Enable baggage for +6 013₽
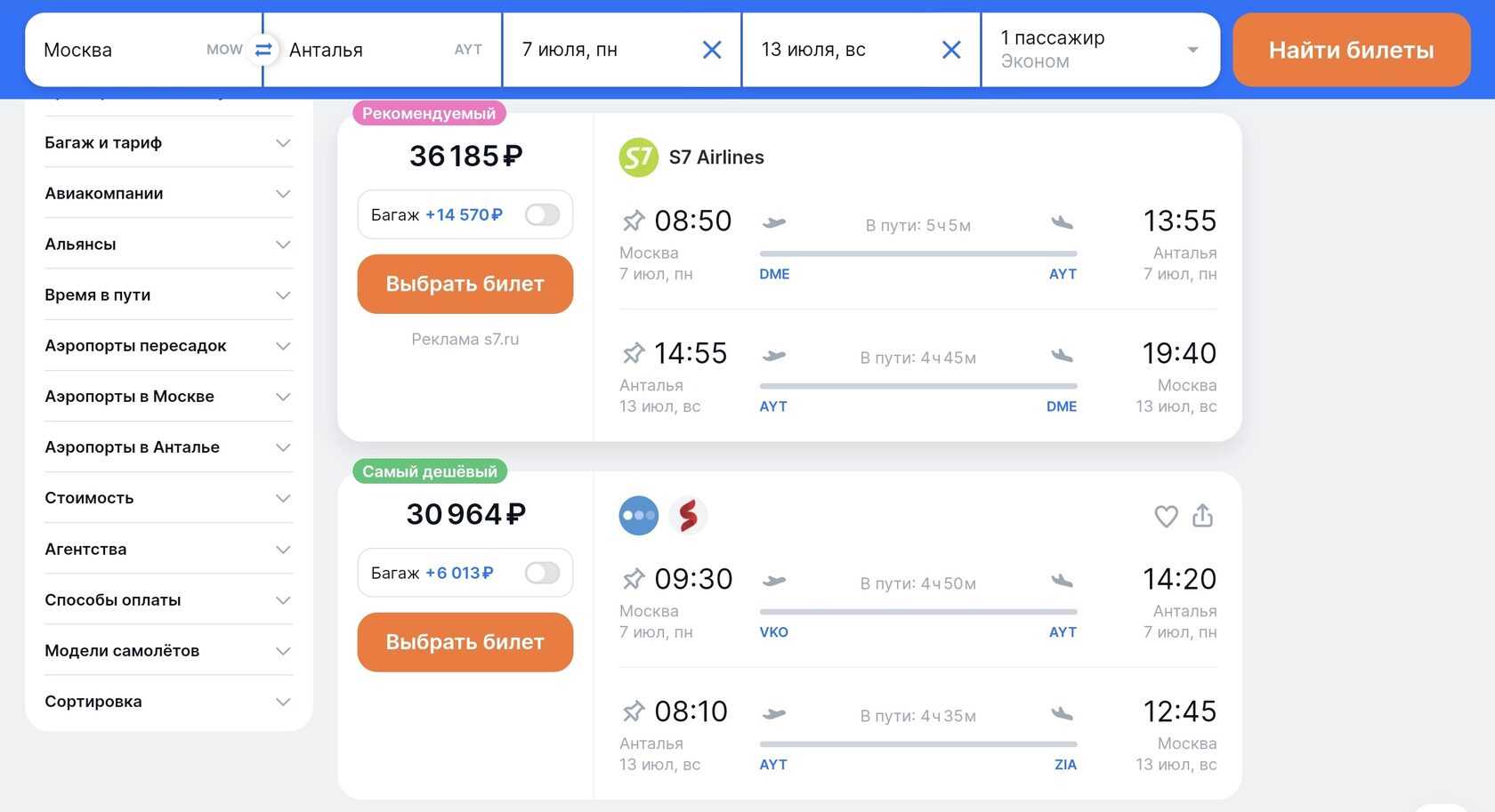Screen dimensions: 1495x812 click(x=542, y=573)
